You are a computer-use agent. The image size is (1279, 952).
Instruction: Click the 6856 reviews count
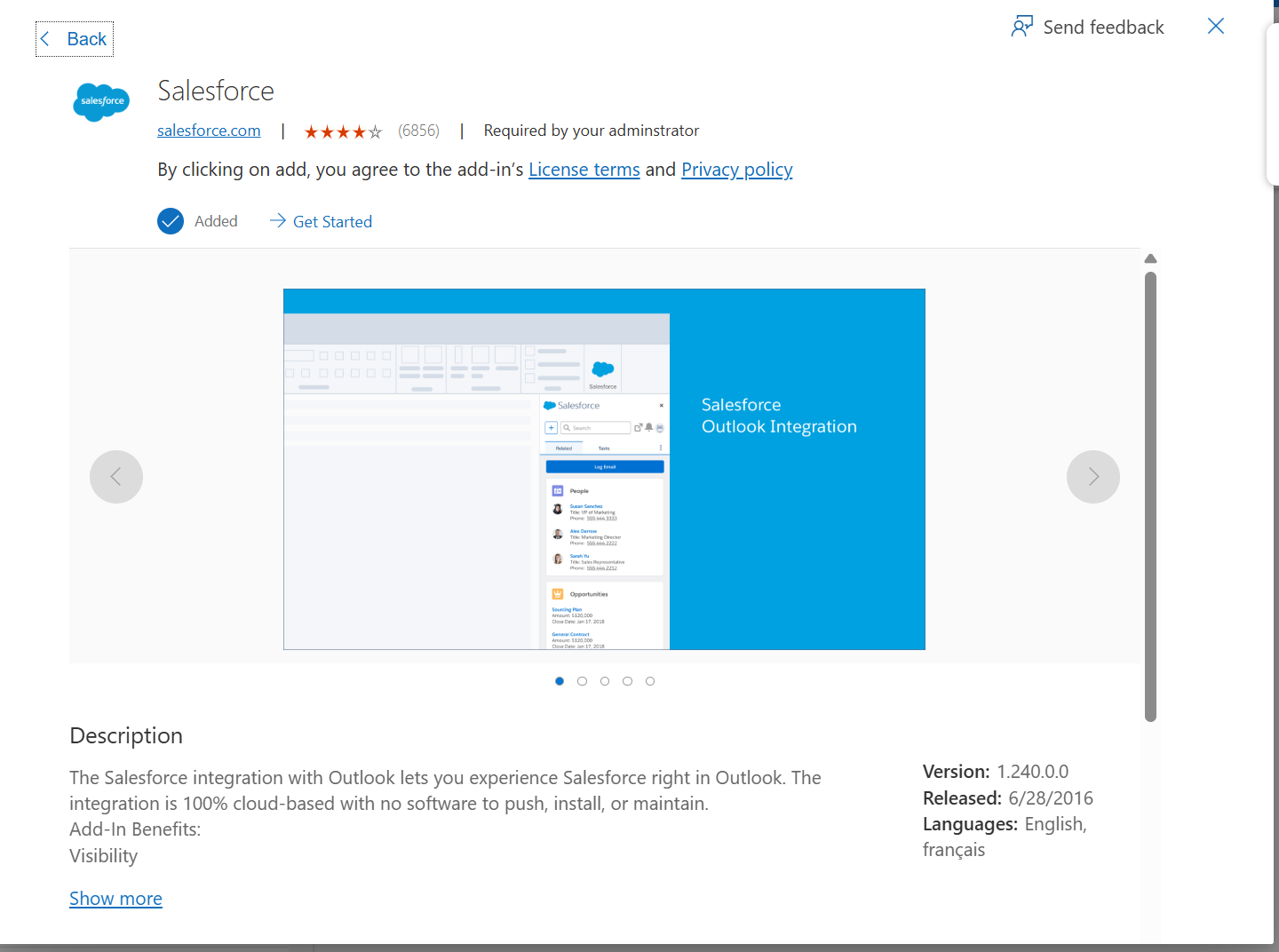418,131
